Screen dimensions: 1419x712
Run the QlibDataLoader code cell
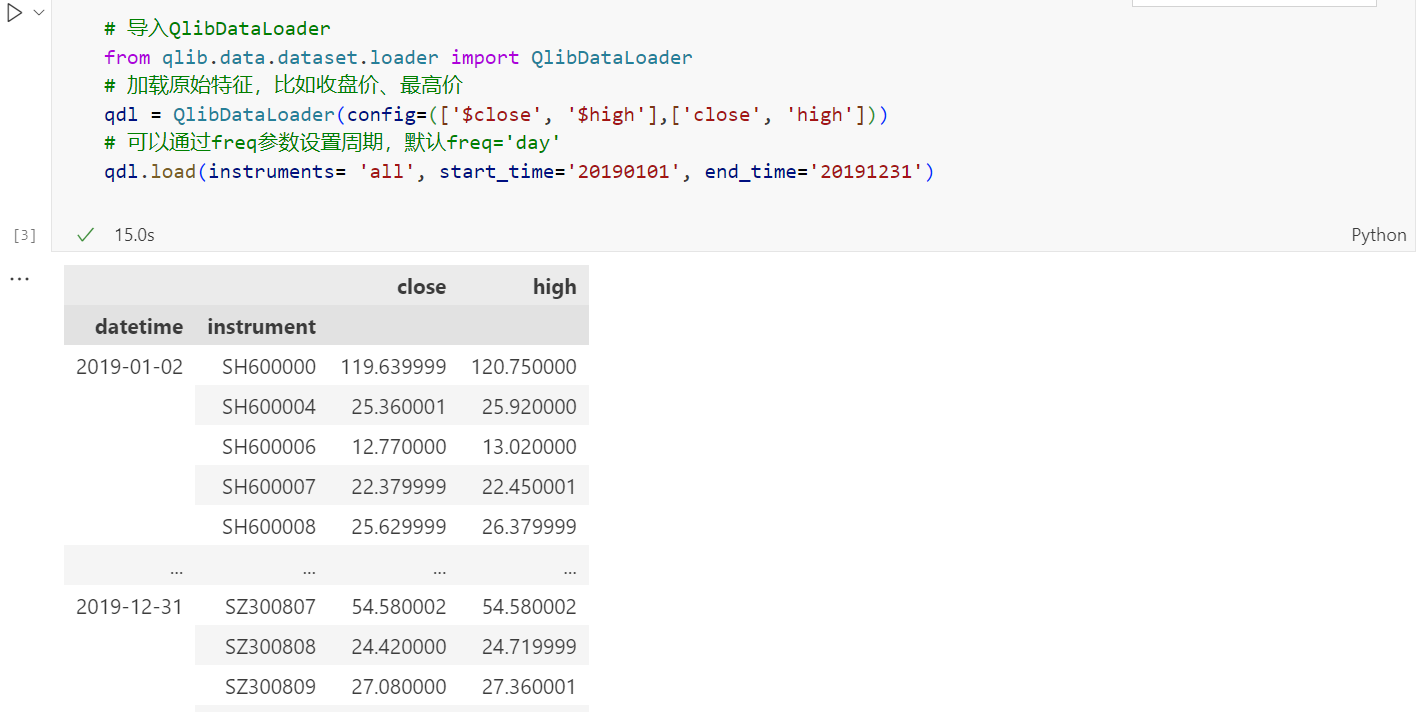[15, 13]
